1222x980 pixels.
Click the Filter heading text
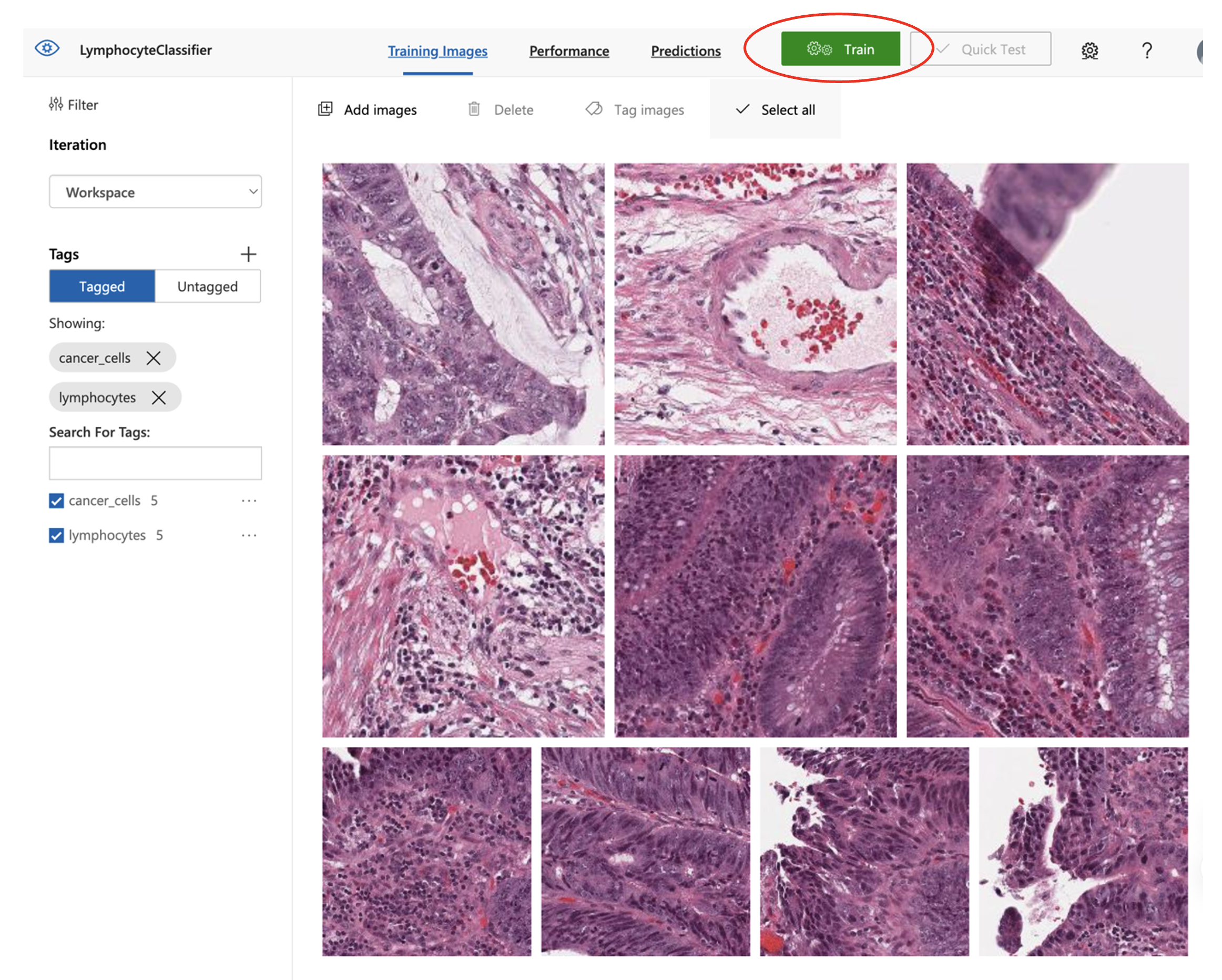83,105
